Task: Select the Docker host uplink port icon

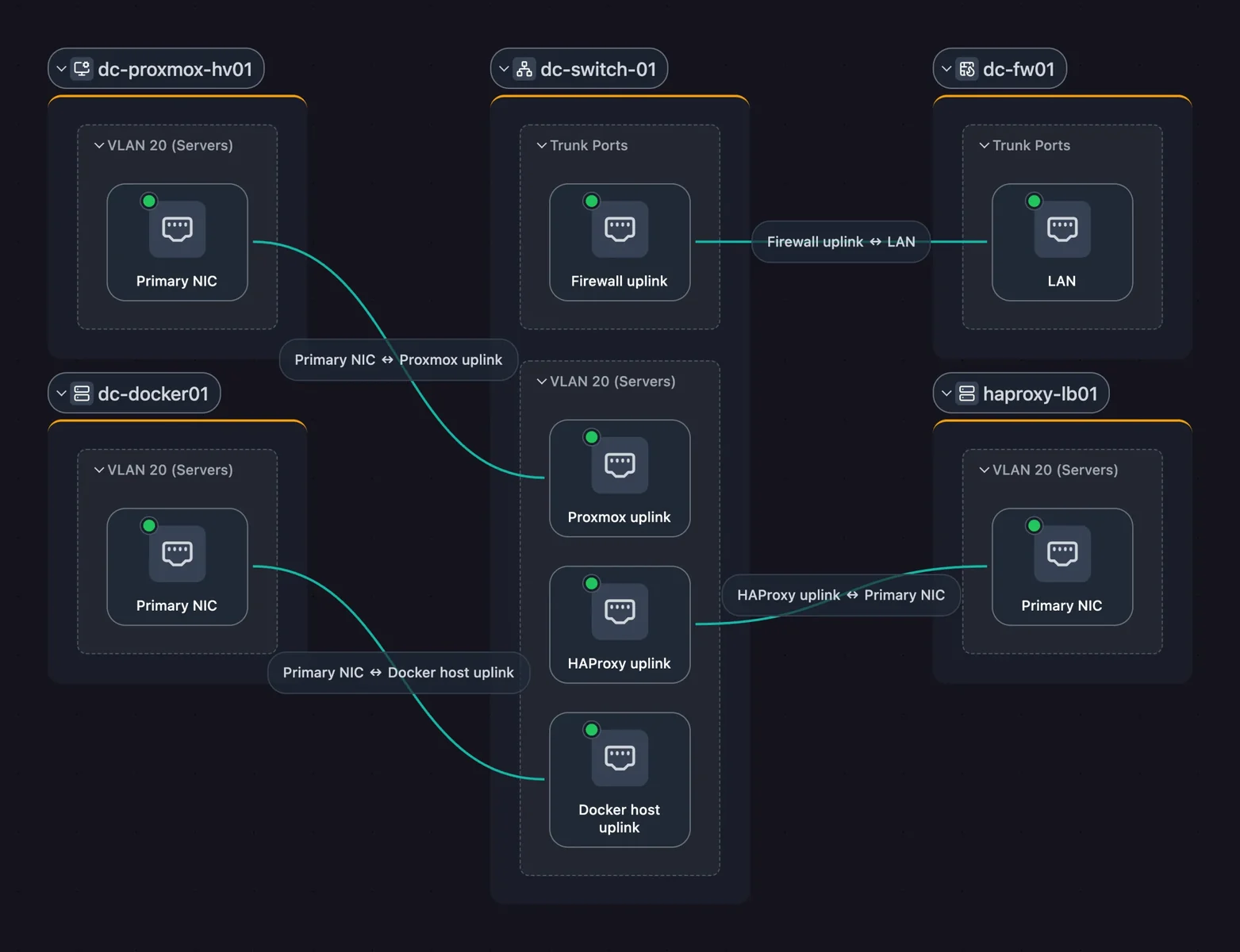Action: (620, 758)
